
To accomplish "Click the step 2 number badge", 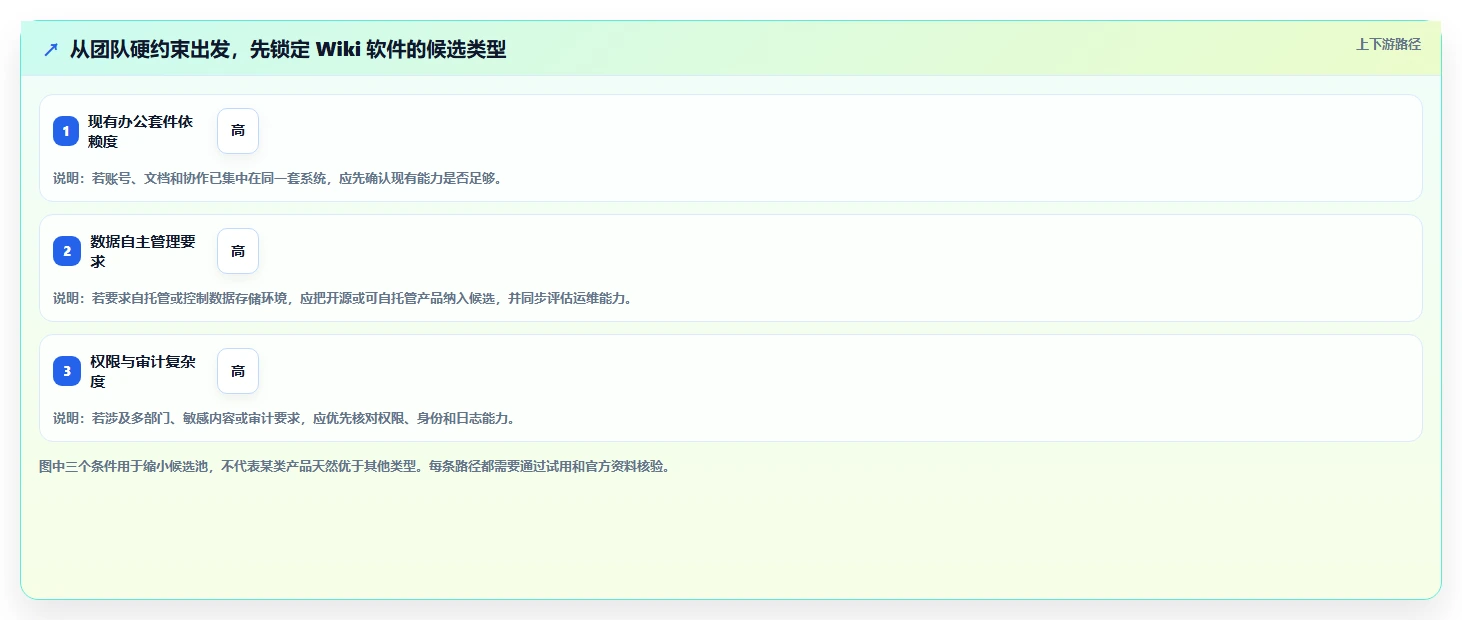I will (66, 251).
